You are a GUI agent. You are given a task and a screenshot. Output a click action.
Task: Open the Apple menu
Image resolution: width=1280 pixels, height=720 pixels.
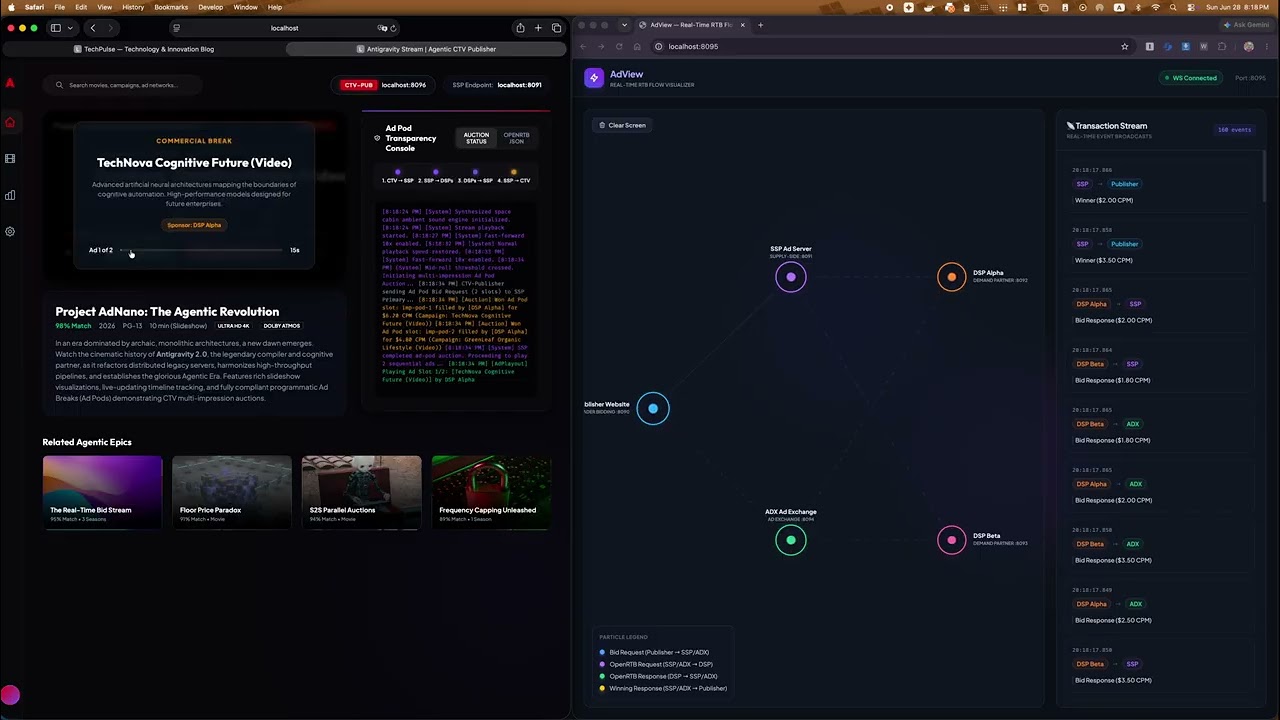(x=11, y=7)
